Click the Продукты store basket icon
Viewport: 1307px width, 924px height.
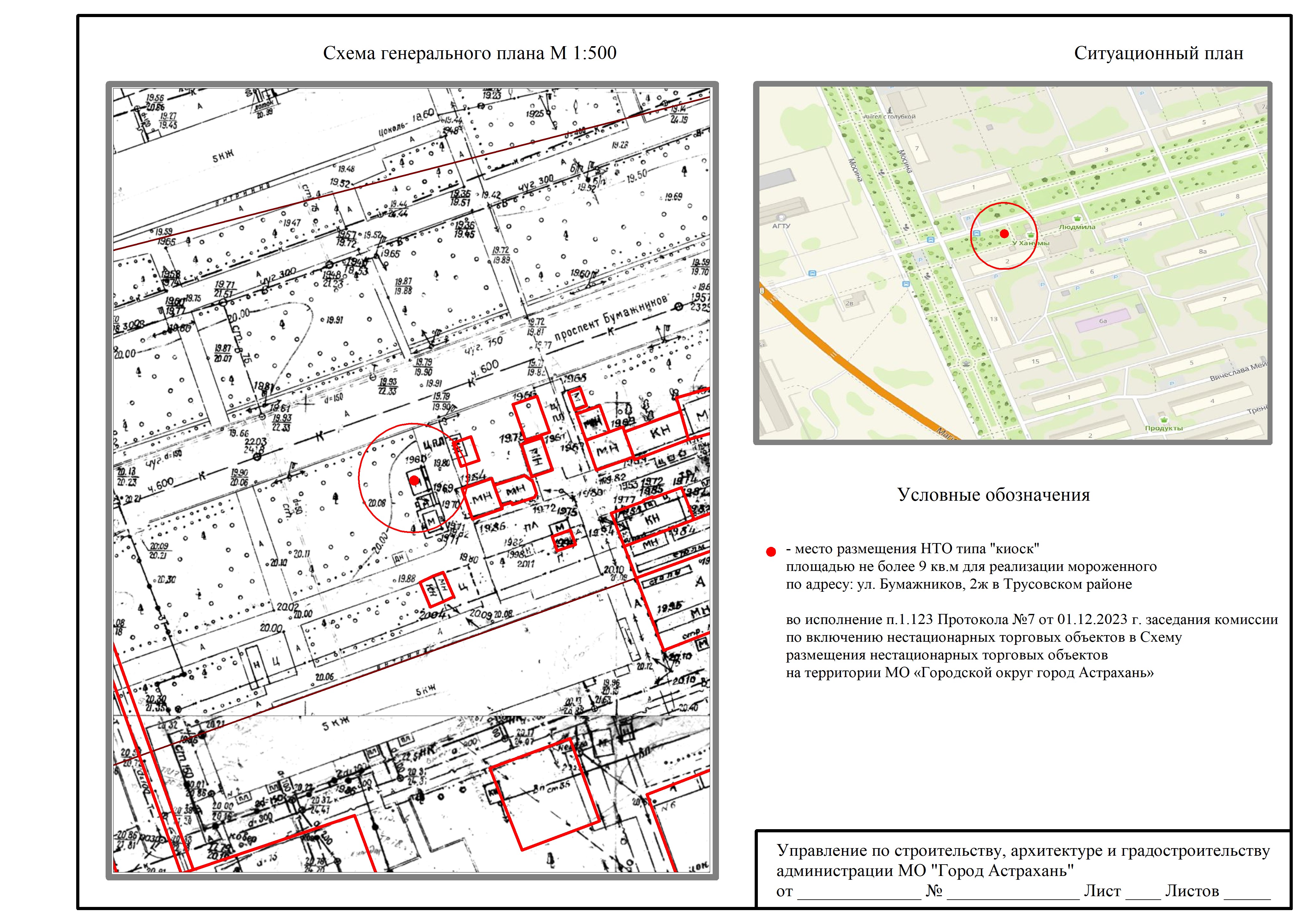1163,420
